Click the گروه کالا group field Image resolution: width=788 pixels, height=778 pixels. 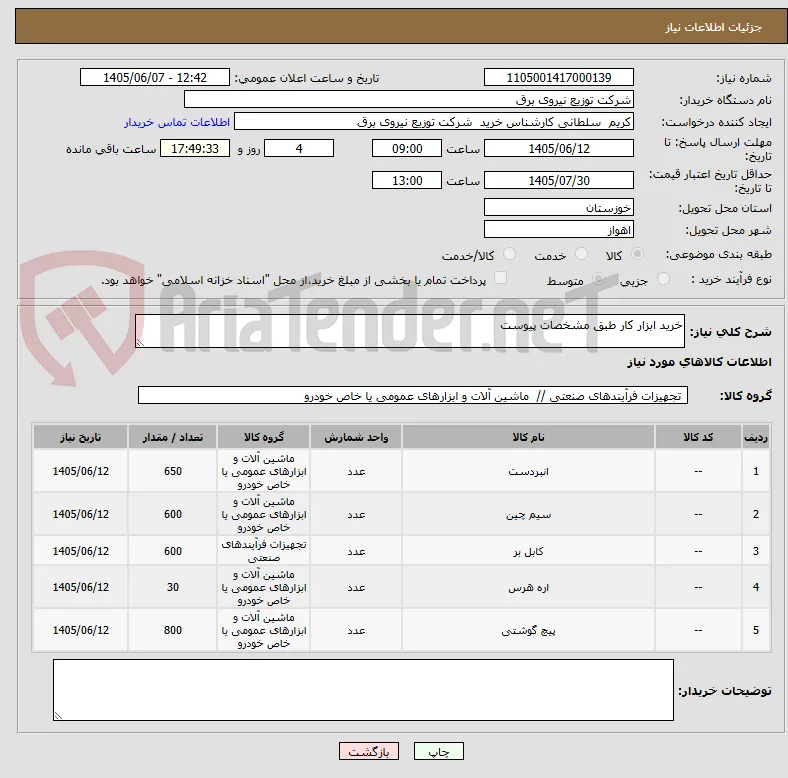point(413,396)
